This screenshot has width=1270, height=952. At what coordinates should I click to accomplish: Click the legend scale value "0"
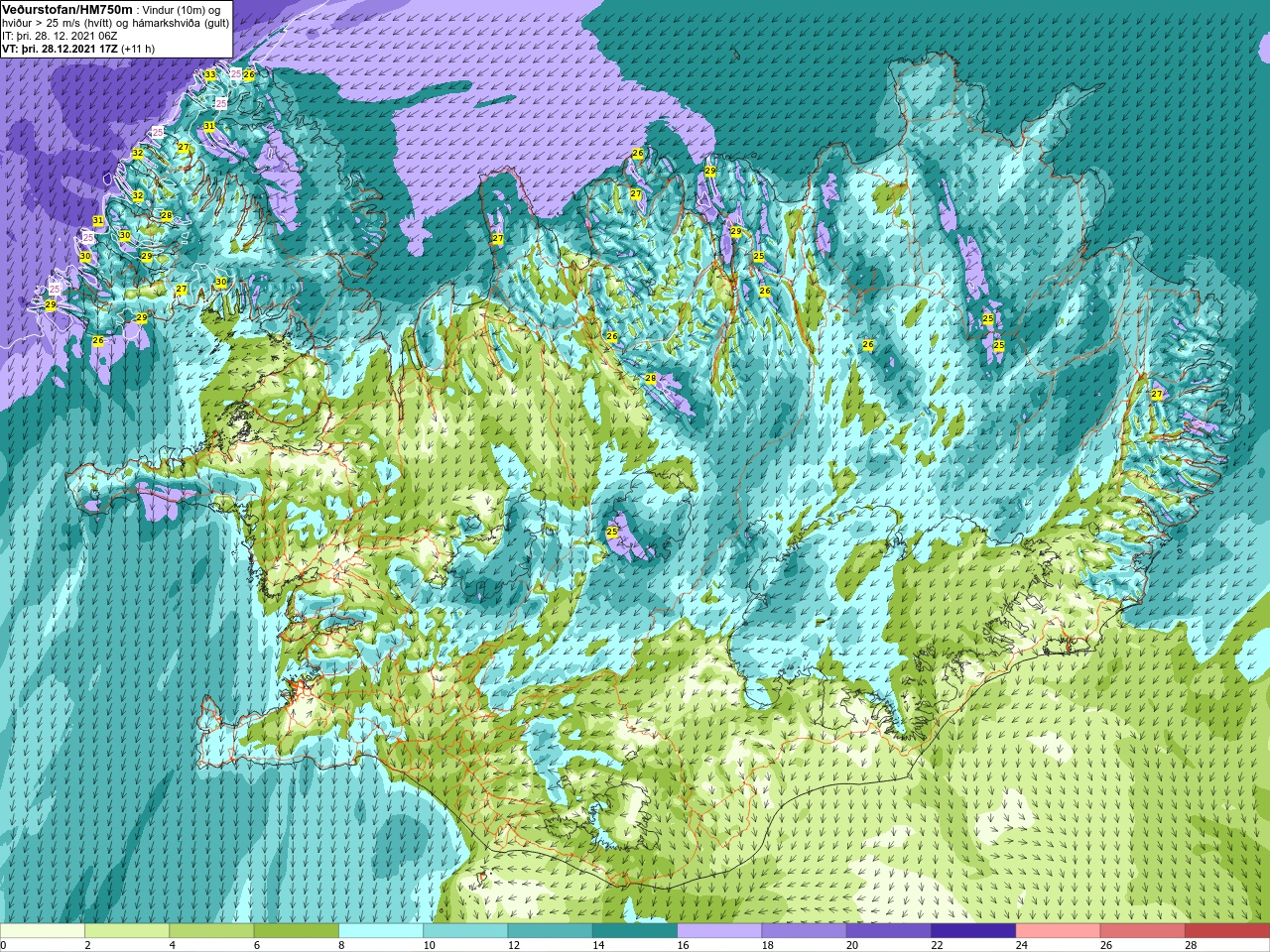pyautogui.click(x=4, y=945)
